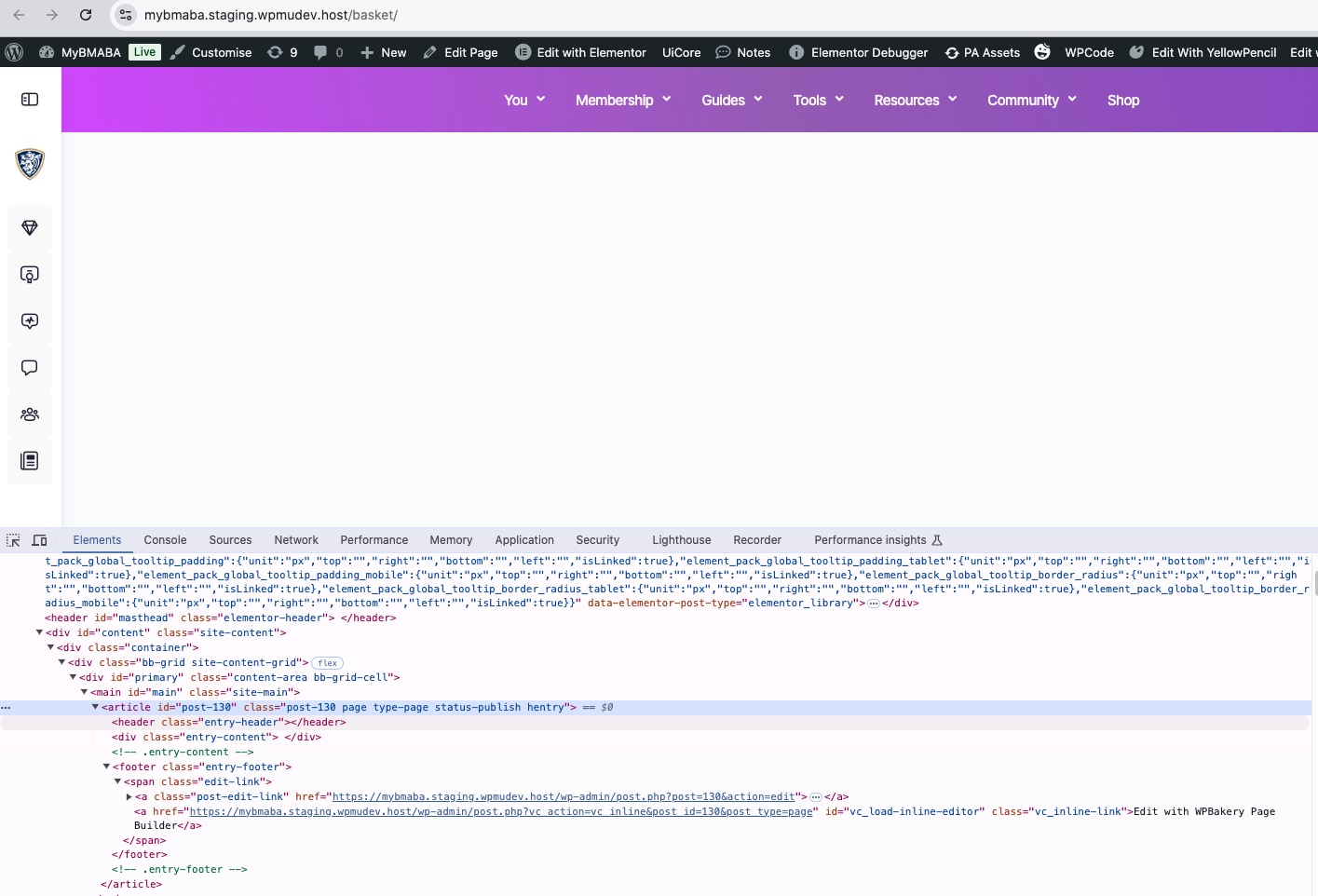
Task: Click the address bar URL field
Action: [271, 15]
